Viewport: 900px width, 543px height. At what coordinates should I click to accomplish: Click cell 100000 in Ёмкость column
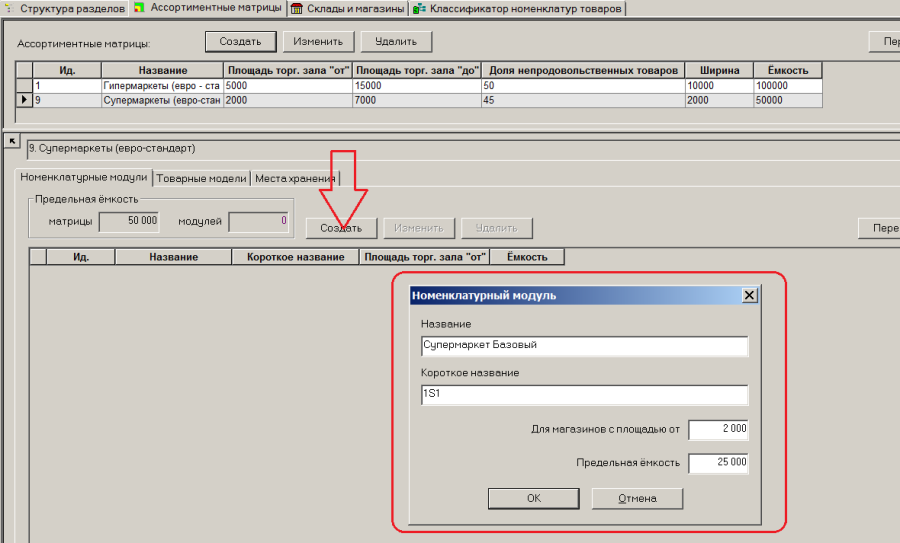pos(788,86)
